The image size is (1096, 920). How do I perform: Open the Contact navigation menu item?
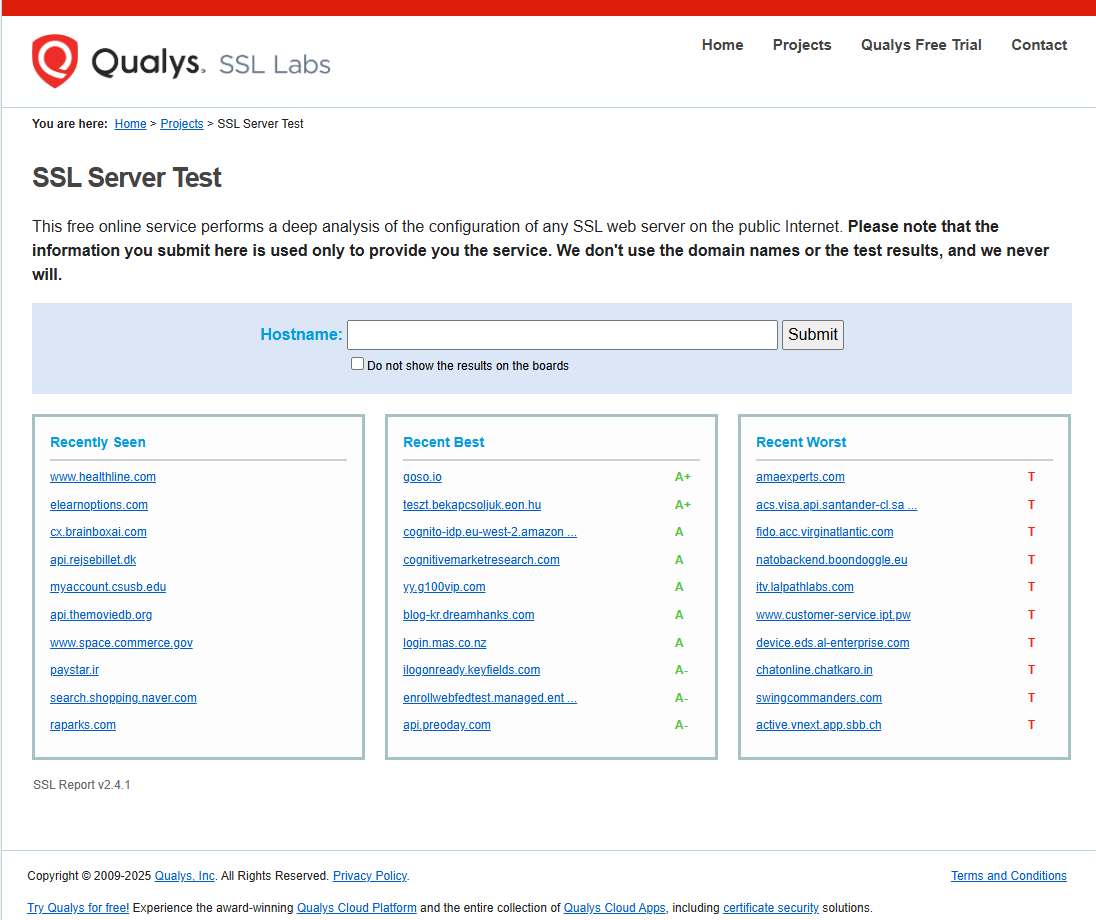coord(1039,45)
